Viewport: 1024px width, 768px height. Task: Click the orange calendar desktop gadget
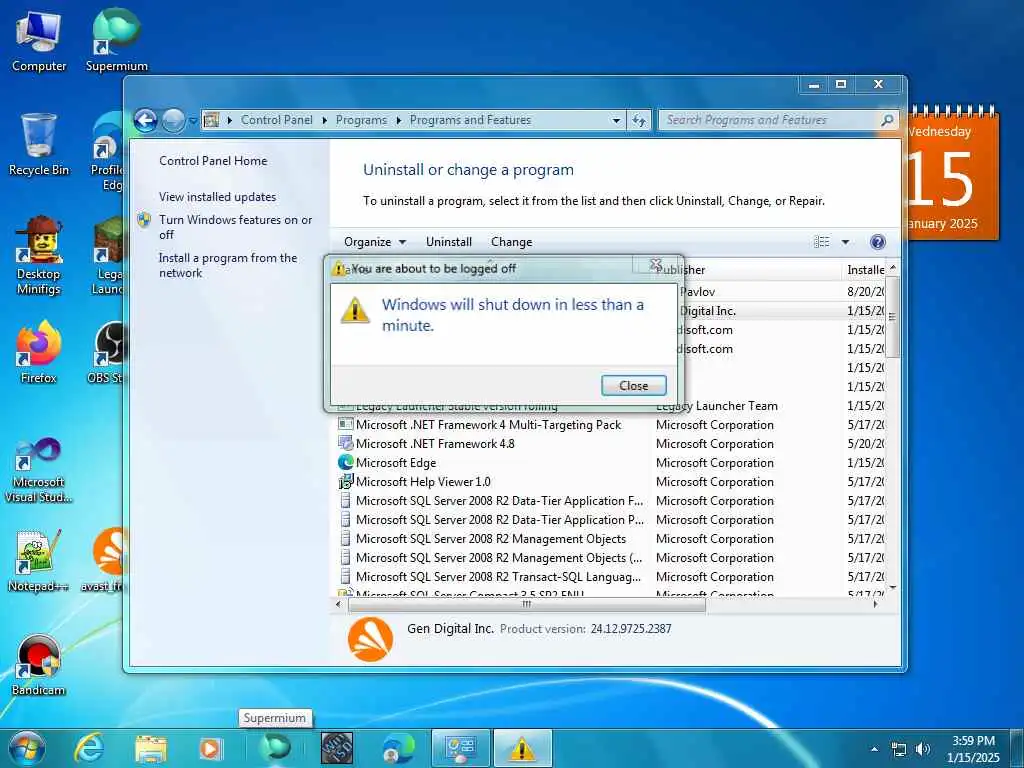[x=953, y=173]
